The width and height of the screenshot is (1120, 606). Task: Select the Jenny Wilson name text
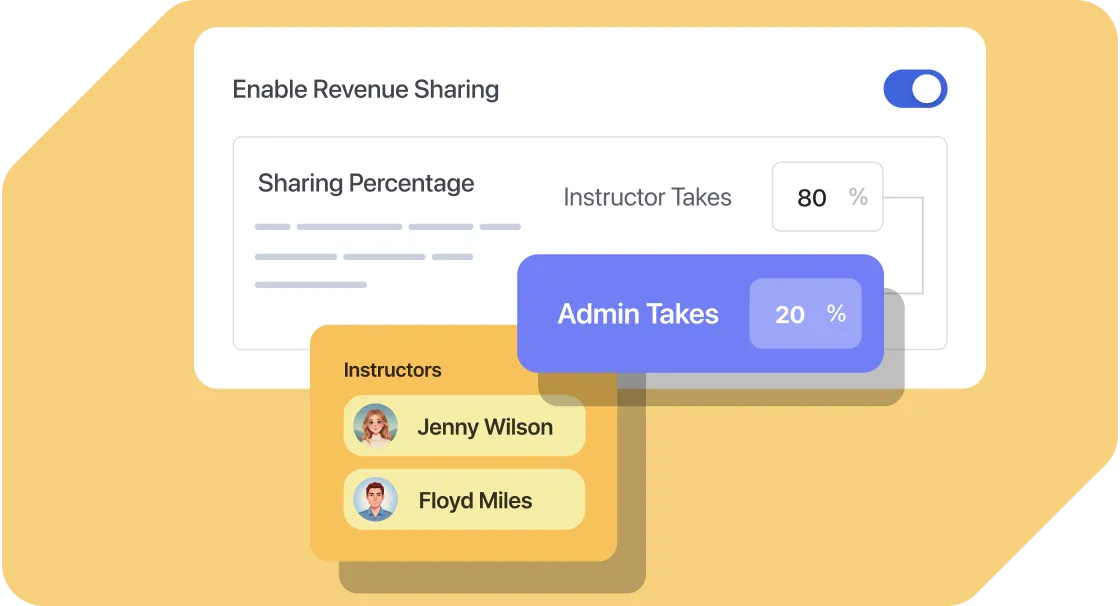[484, 427]
